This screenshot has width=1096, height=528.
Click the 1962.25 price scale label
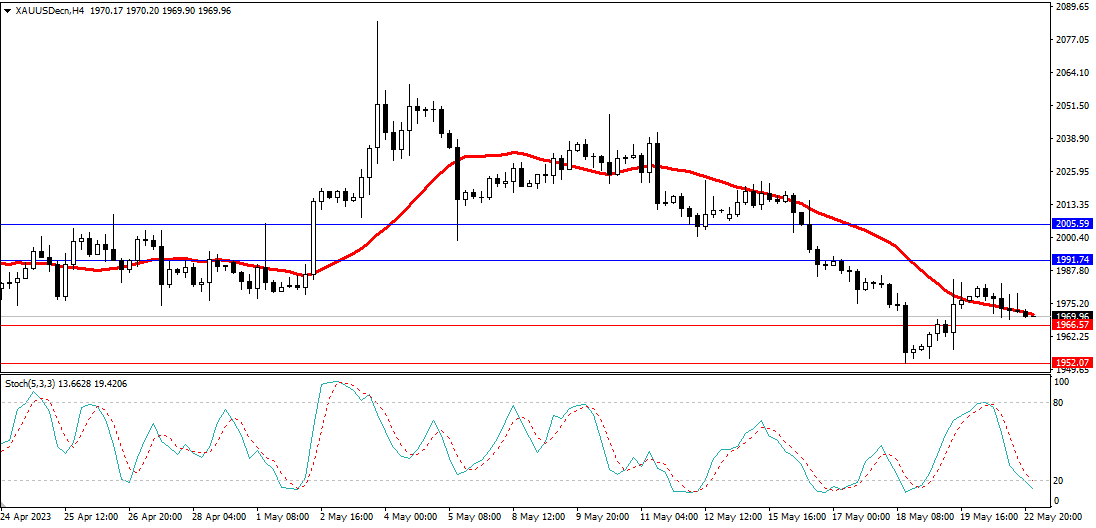(x=1072, y=337)
